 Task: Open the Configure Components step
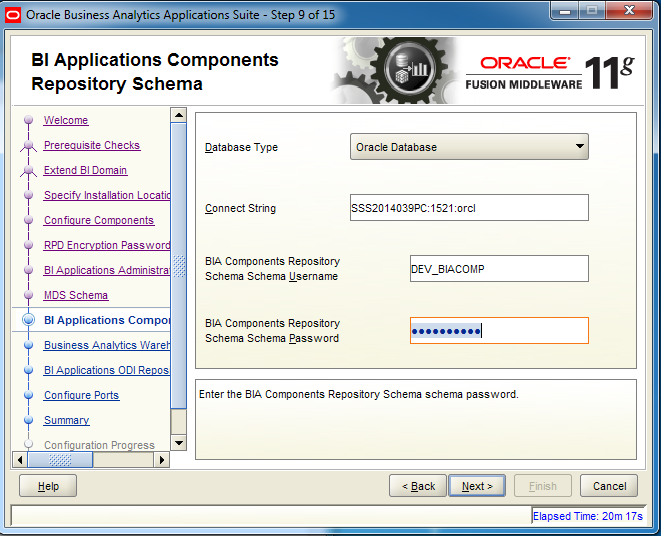tap(99, 220)
